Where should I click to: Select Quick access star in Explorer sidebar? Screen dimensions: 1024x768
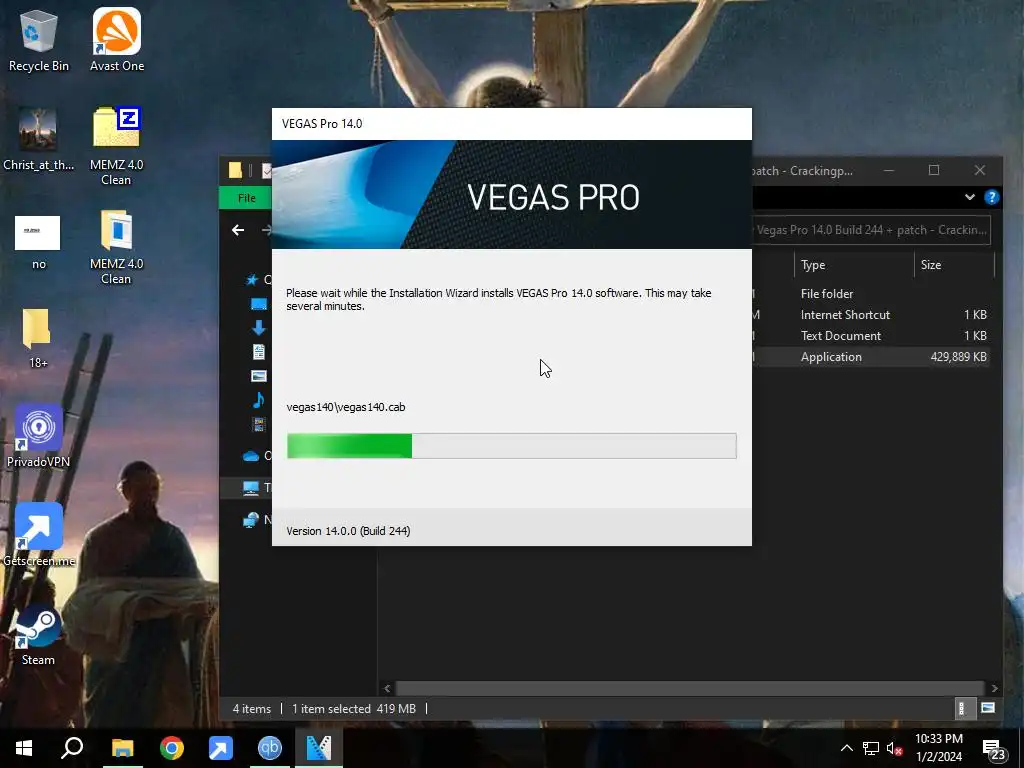[251, 280]
